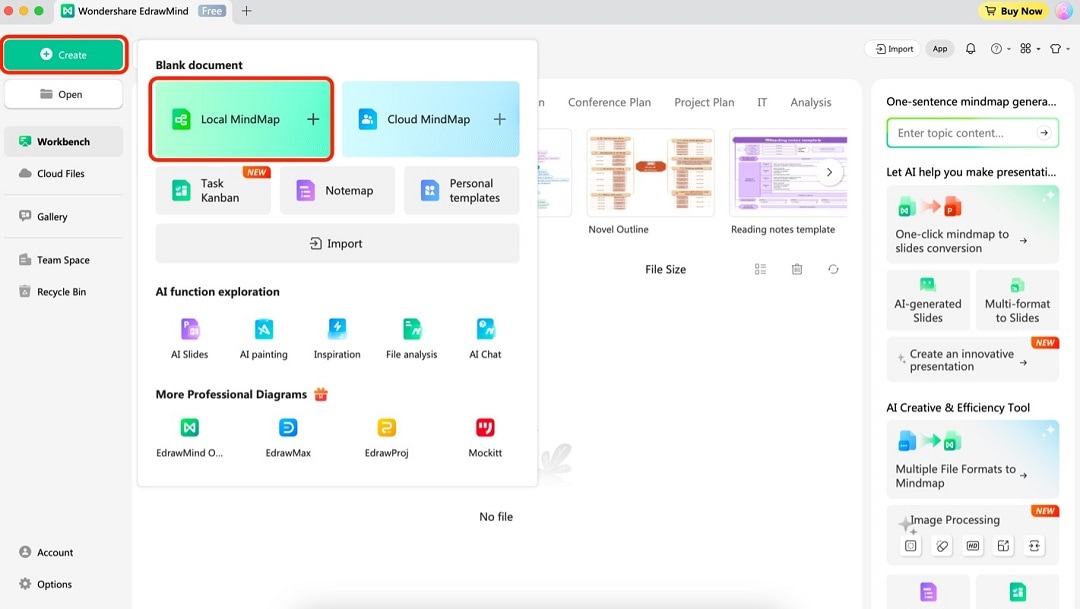Open Cloud Files in sidebar

[63, 174]
